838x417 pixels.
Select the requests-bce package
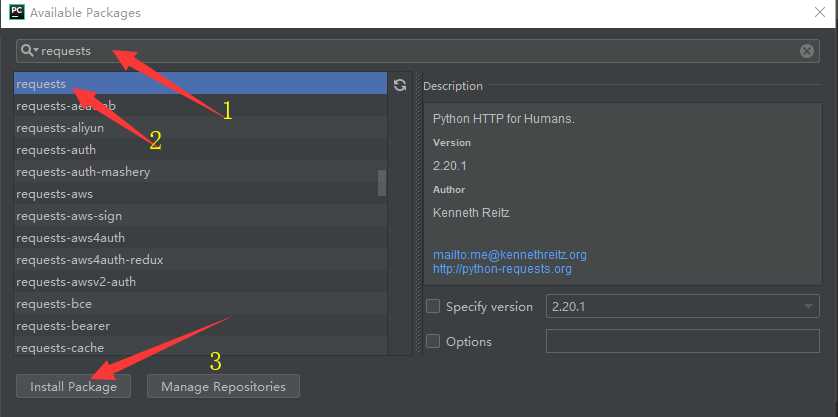point(200,304)
